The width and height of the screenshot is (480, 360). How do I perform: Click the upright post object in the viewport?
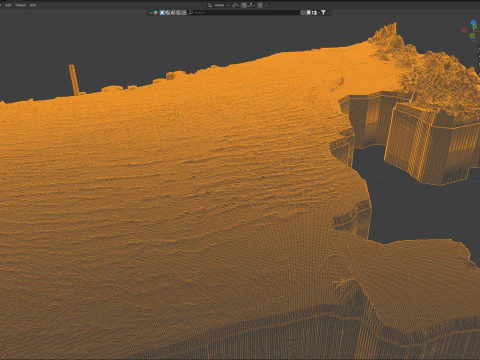[x=74, y=80]
